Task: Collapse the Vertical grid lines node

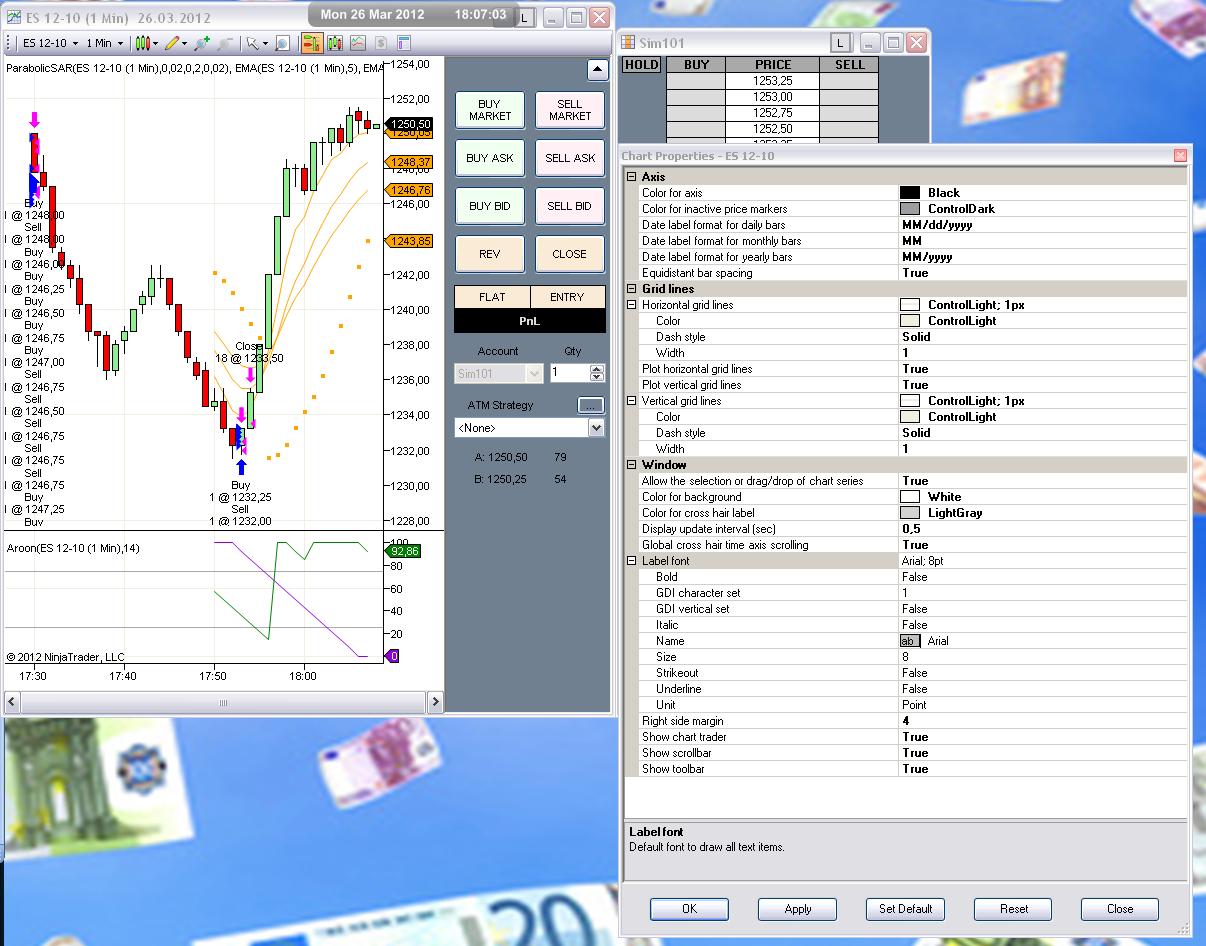Action: pos(632,401)
